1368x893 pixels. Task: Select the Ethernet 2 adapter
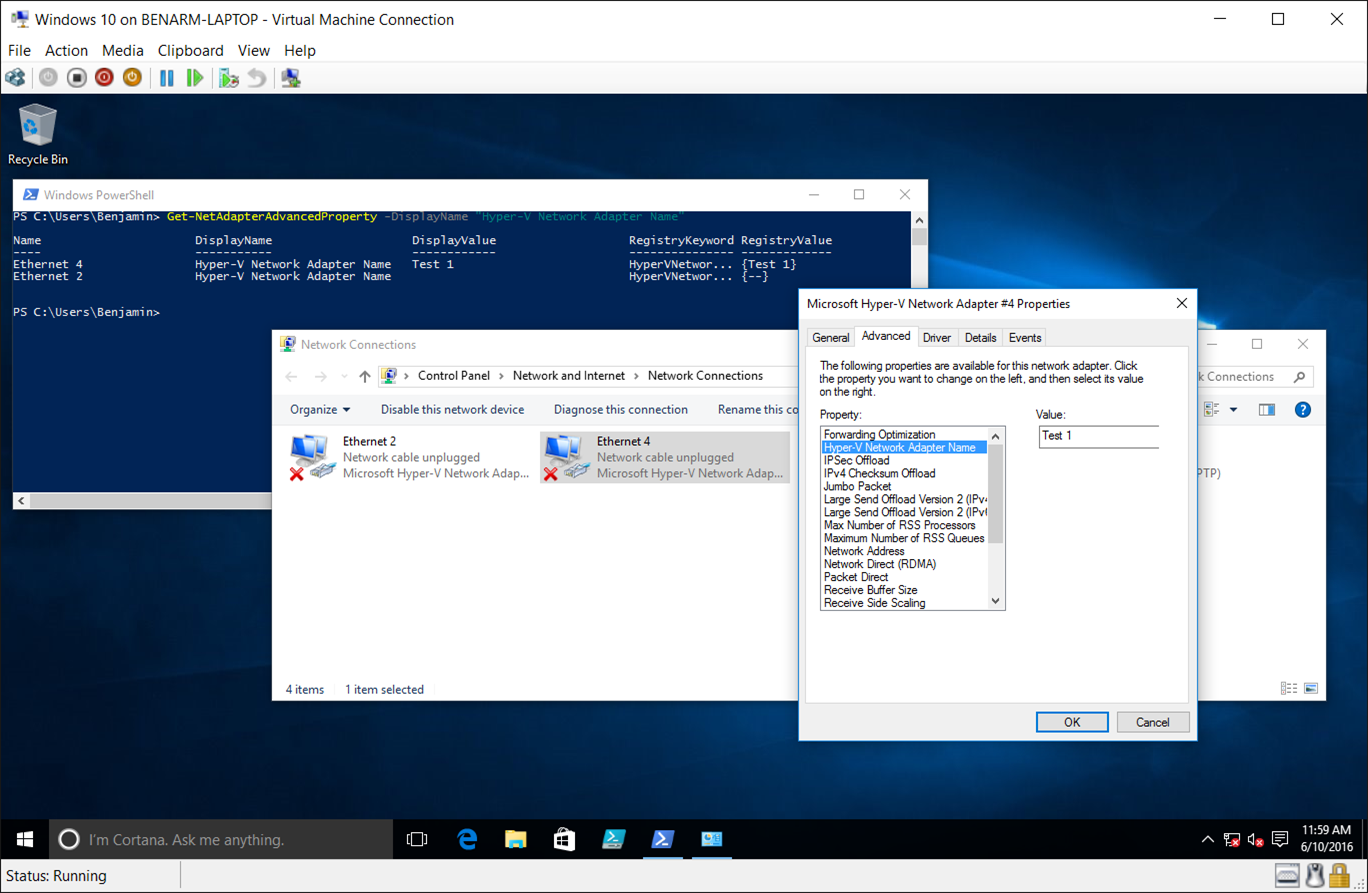[x=409, y=457]
